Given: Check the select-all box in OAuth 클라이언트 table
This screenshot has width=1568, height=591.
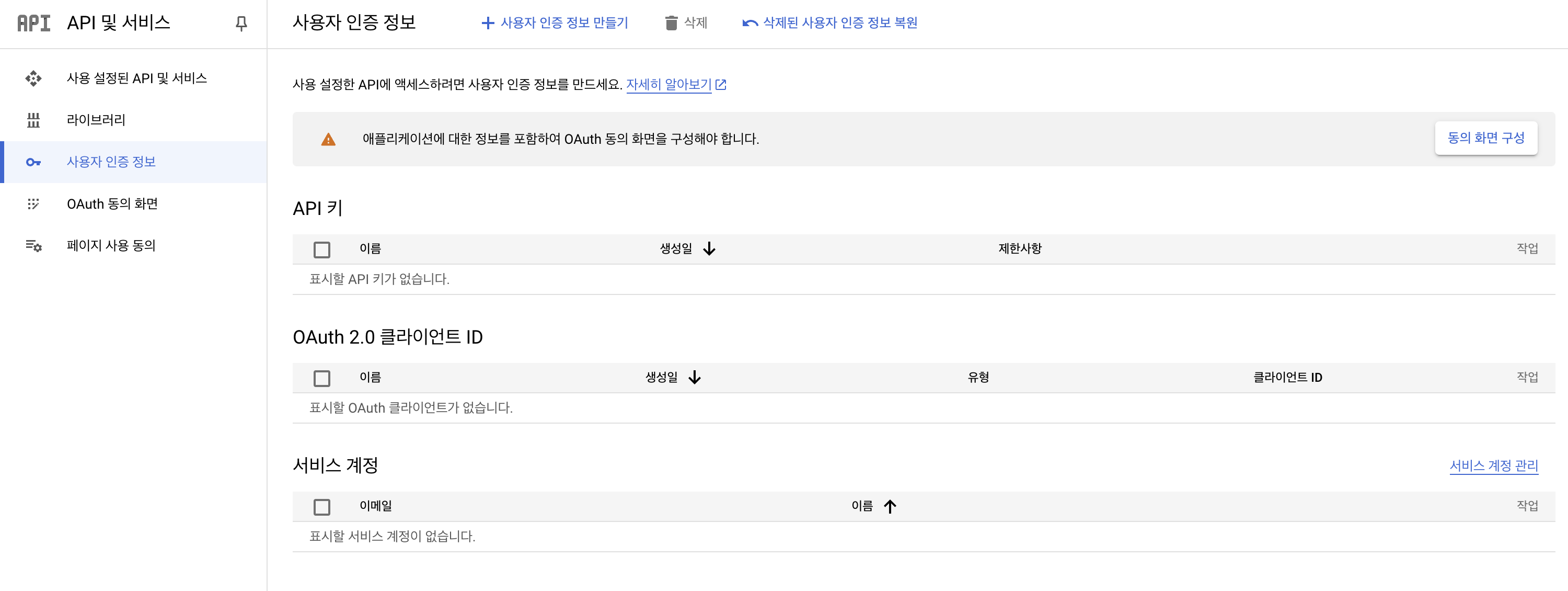Looking at the screenshot, I should 322,378.
